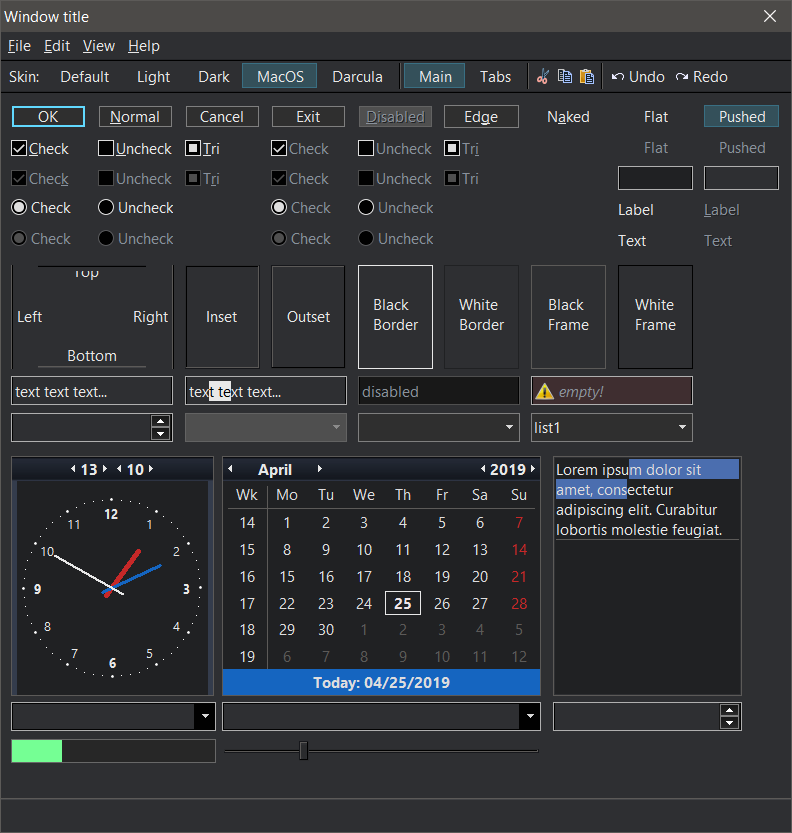The width and height of the screenshot is (792, 833).
Task: Select the first Uncheck radio button
Action: [106, 208]
